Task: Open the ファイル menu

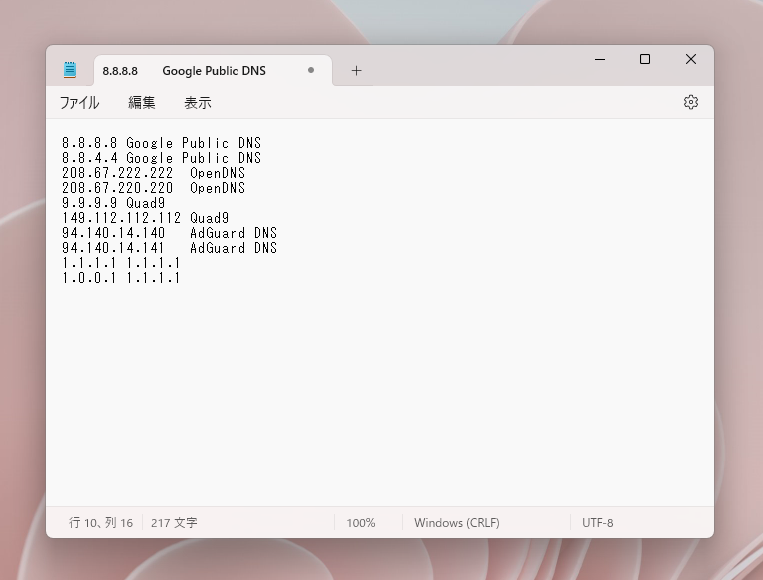Action: coord(79,103)
